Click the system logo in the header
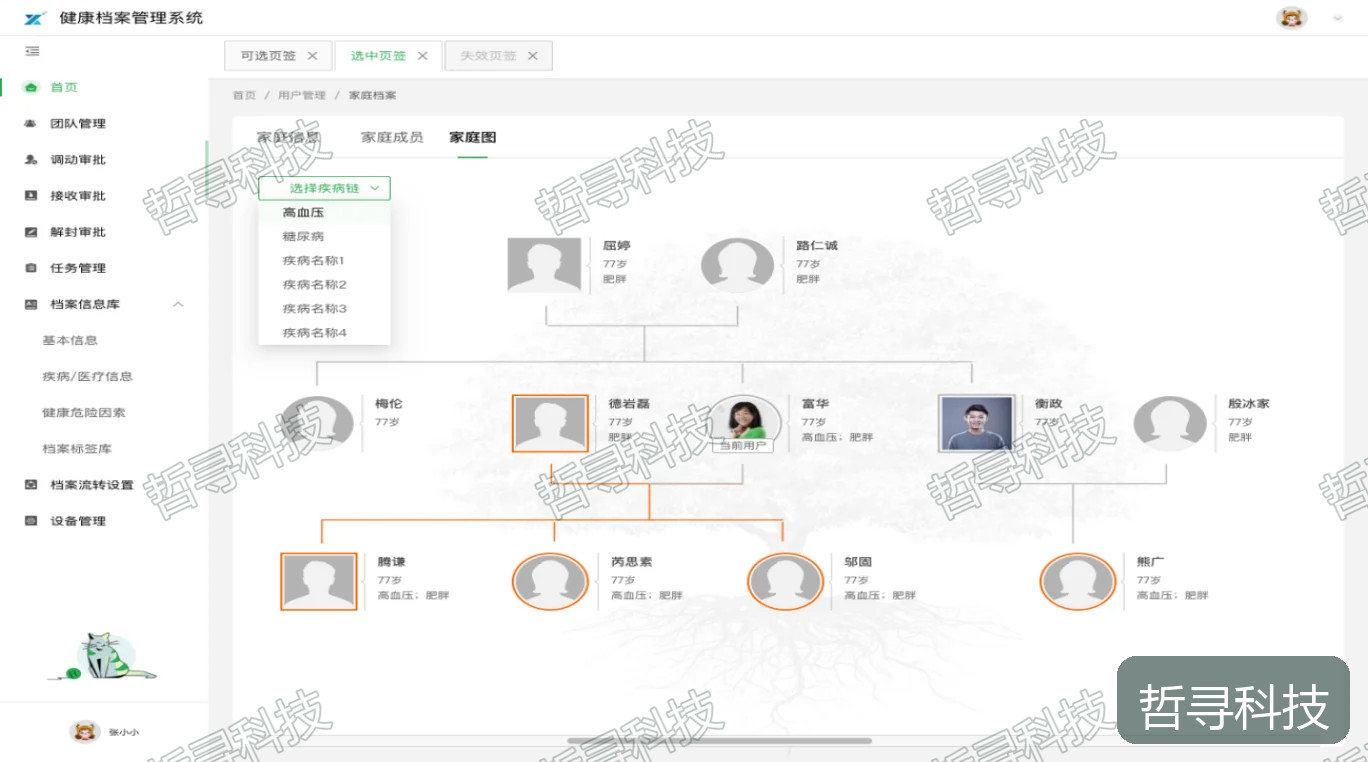Viewport: 1368px width, 762px height. [x=36, y=18]
